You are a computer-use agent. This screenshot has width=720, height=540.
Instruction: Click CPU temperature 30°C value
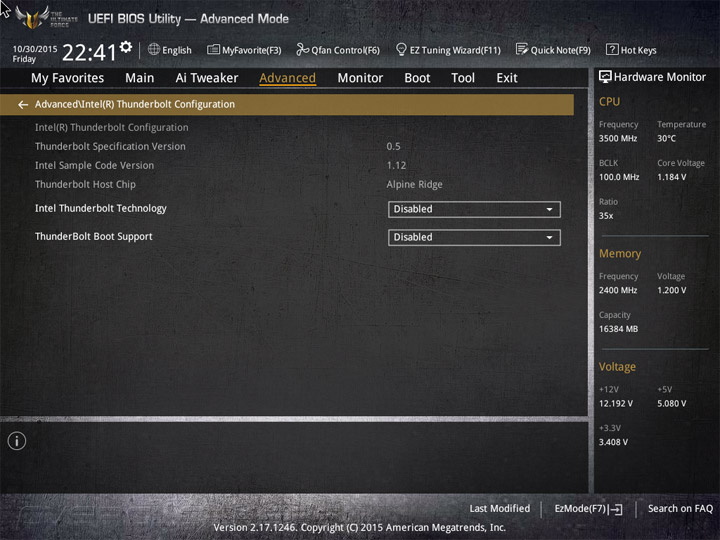666,138
